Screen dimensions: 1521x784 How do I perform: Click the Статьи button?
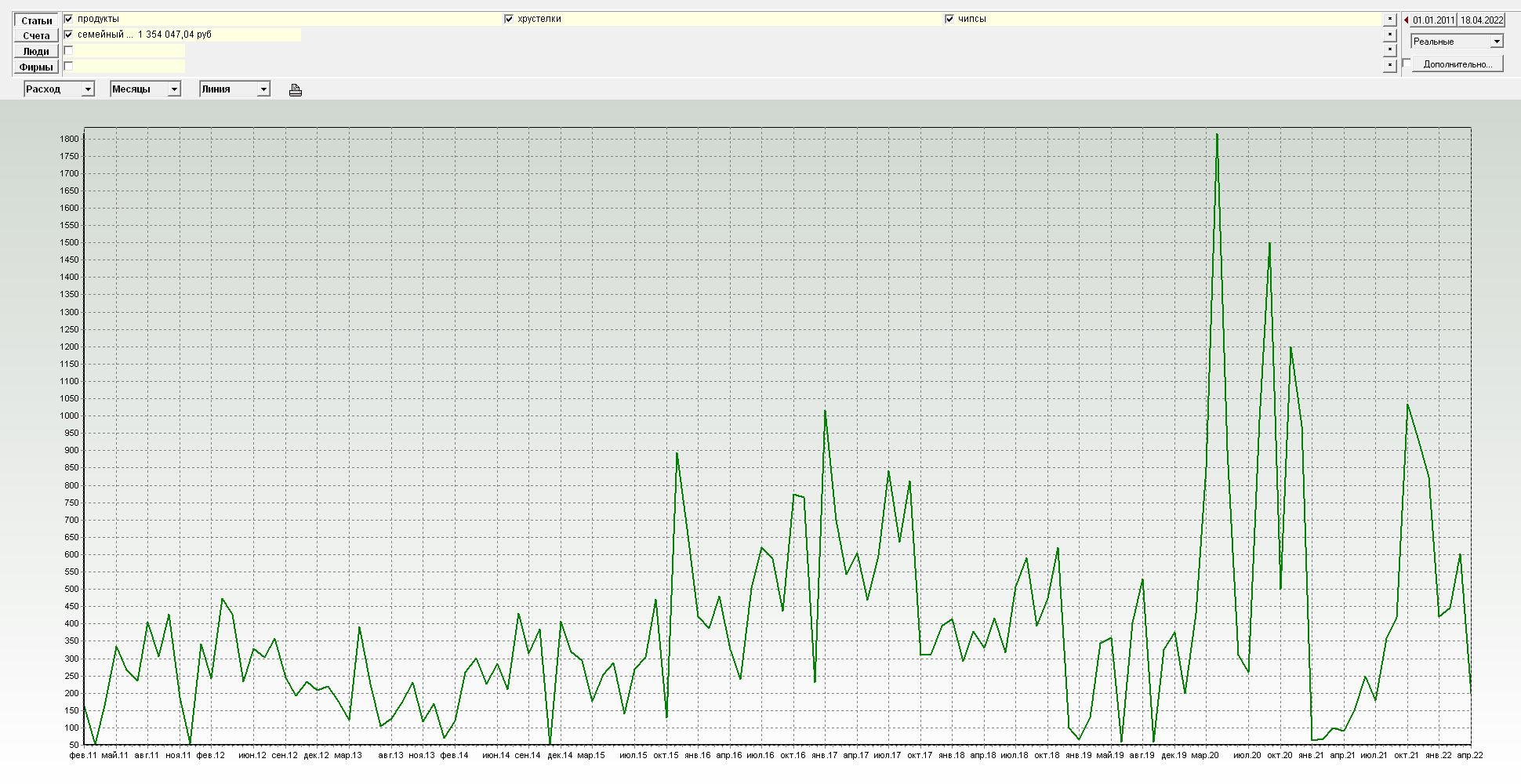(x=36, y=20)
